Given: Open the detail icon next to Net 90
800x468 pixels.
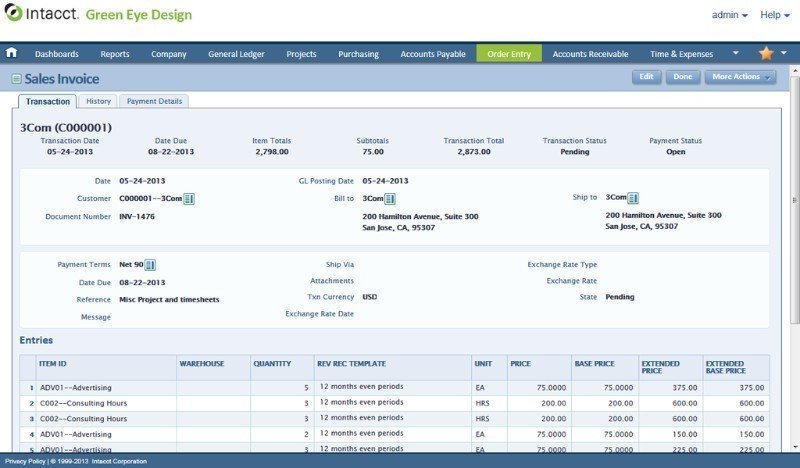Looking at the screenshot, I should coord(151,265).
